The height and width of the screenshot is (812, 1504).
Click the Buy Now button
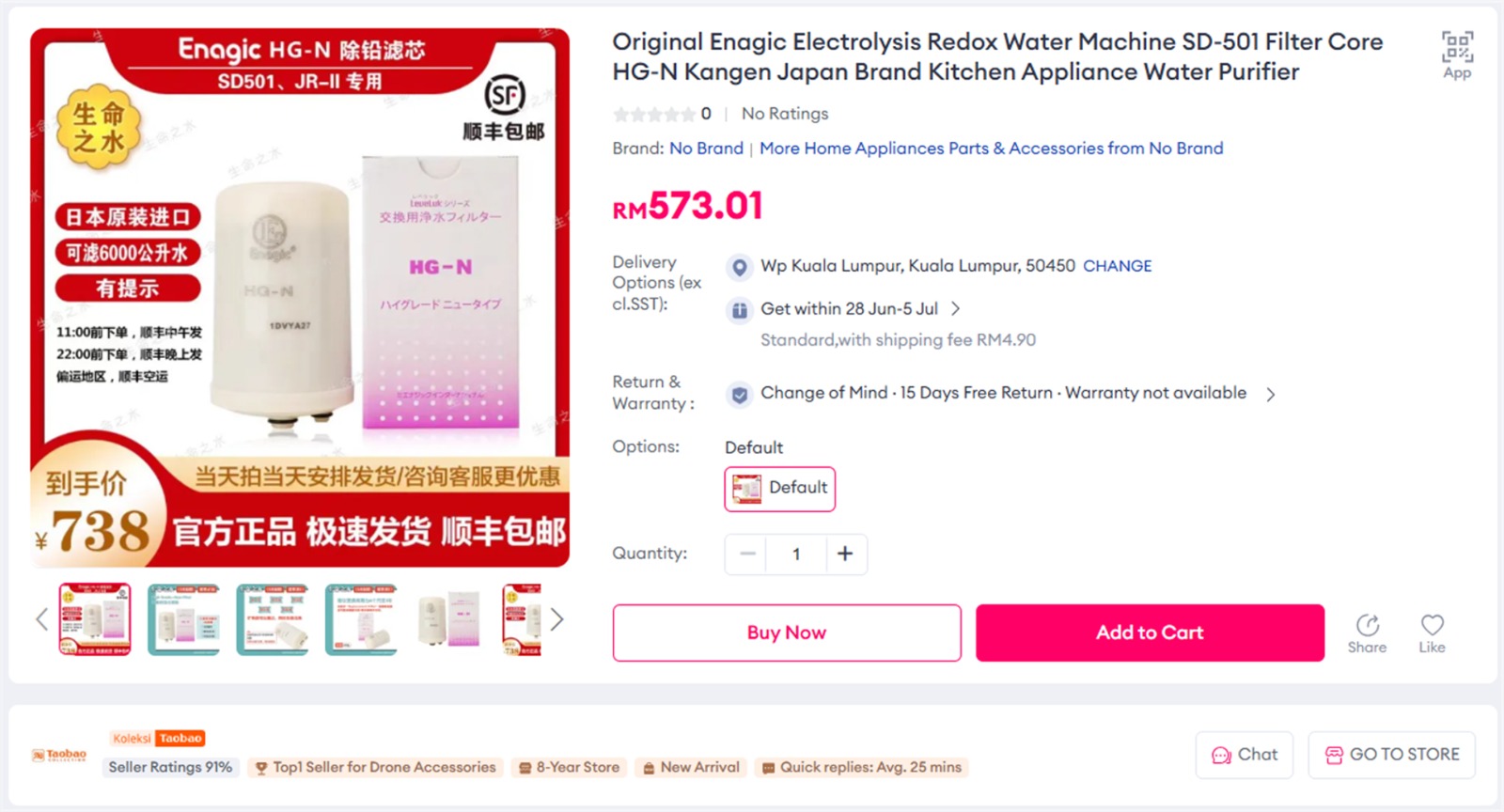click(x=787, y=632)
